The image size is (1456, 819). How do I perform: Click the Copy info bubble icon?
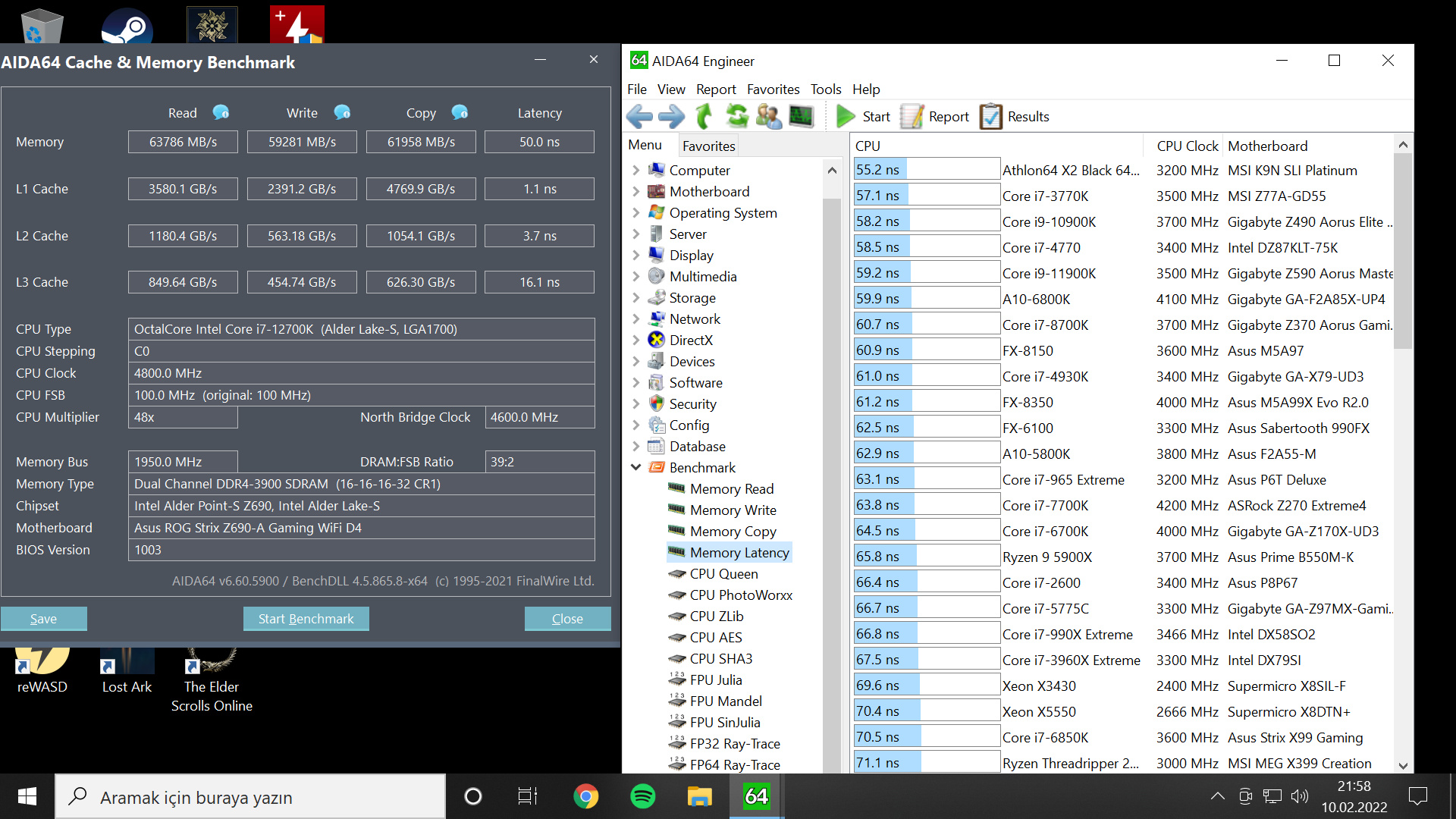click(460, 112)
